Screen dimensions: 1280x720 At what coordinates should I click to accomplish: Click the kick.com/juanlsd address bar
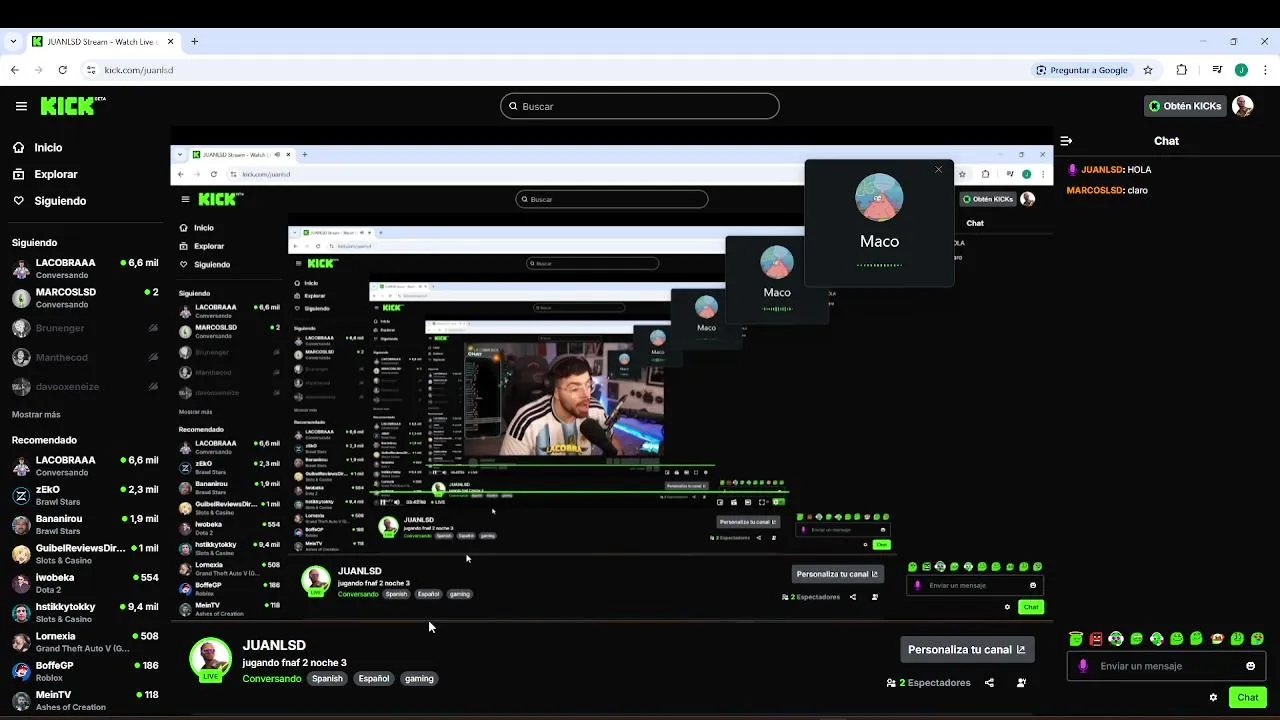(139, 70)
